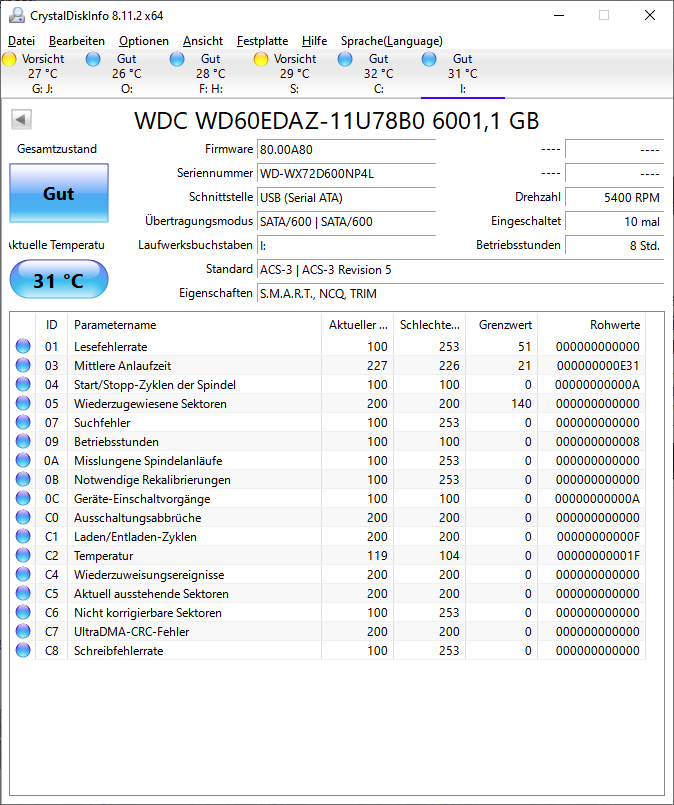Viewport: 674px width, 805px height.
Task: Click the Schlechte... column header
Action: [430, 324]
